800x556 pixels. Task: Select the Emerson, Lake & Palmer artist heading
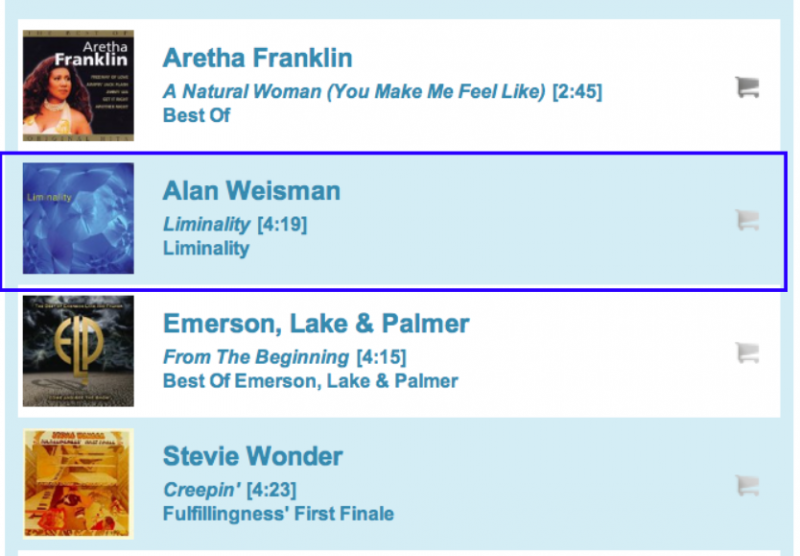pyautogui.click(x=316, y=324)
